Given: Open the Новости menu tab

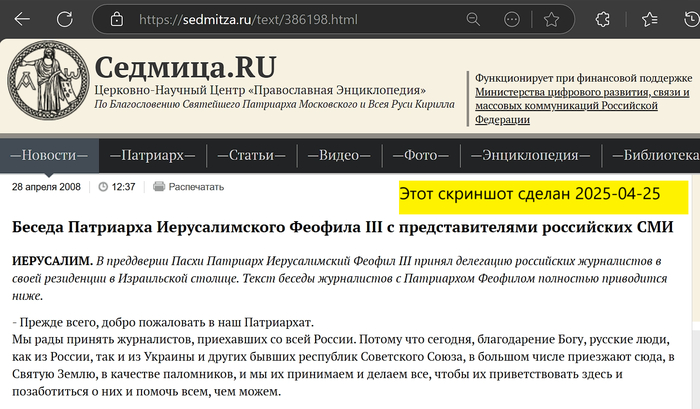Looking at the screenshot, I should pyautogui.click(x=49, y=155).
